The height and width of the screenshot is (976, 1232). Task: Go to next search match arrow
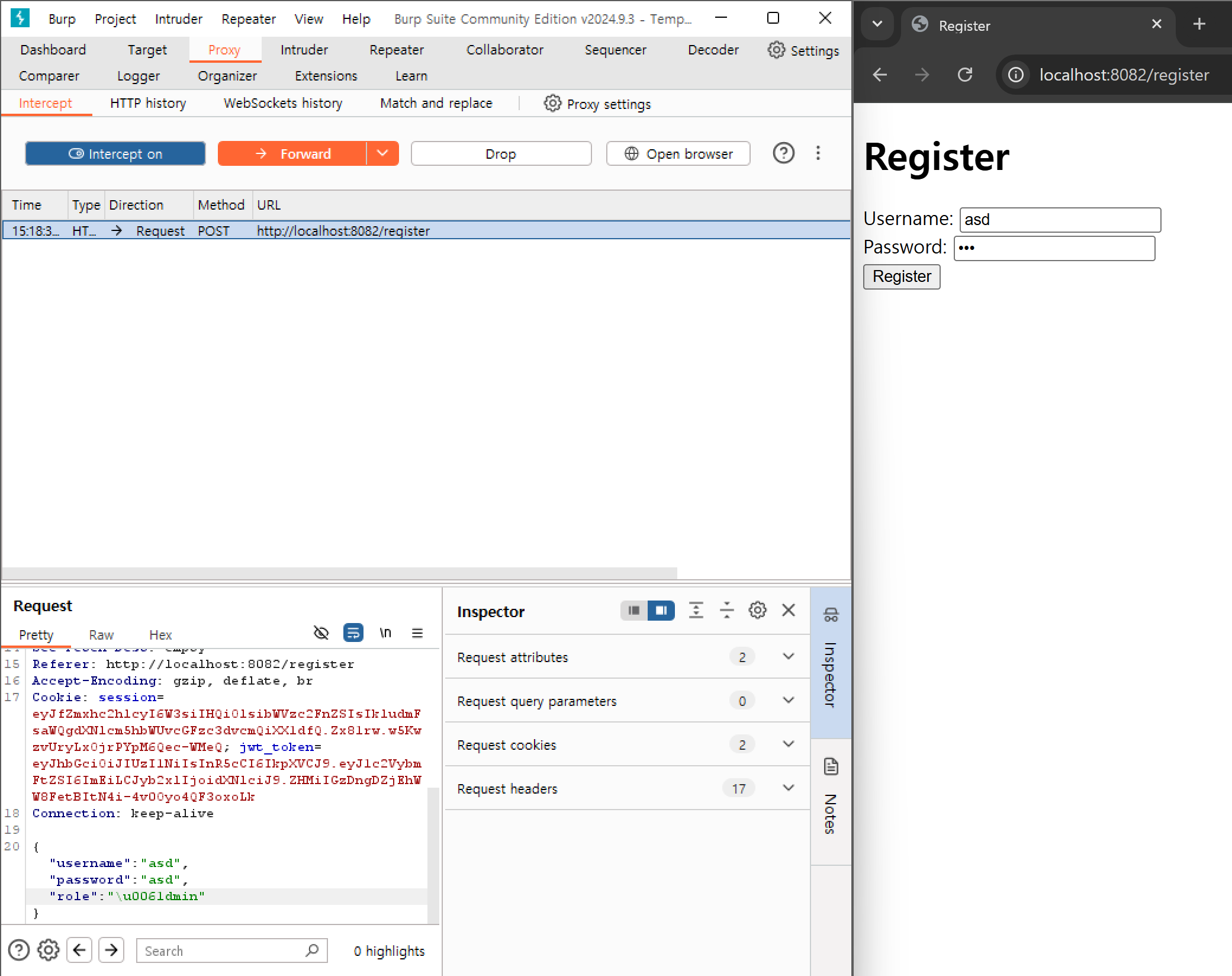tap(111, 950)
